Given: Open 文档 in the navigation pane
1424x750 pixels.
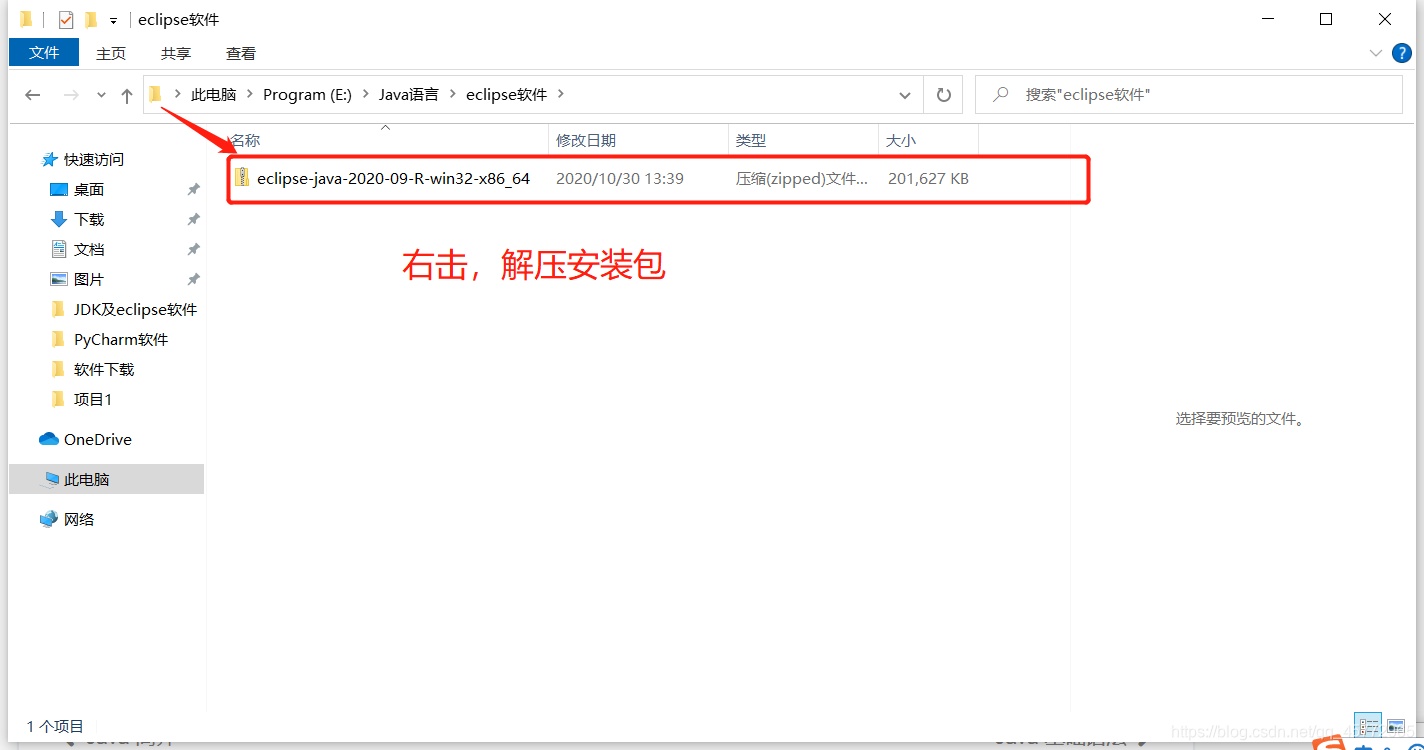Looking at the screenshot, I should [89, 250].
